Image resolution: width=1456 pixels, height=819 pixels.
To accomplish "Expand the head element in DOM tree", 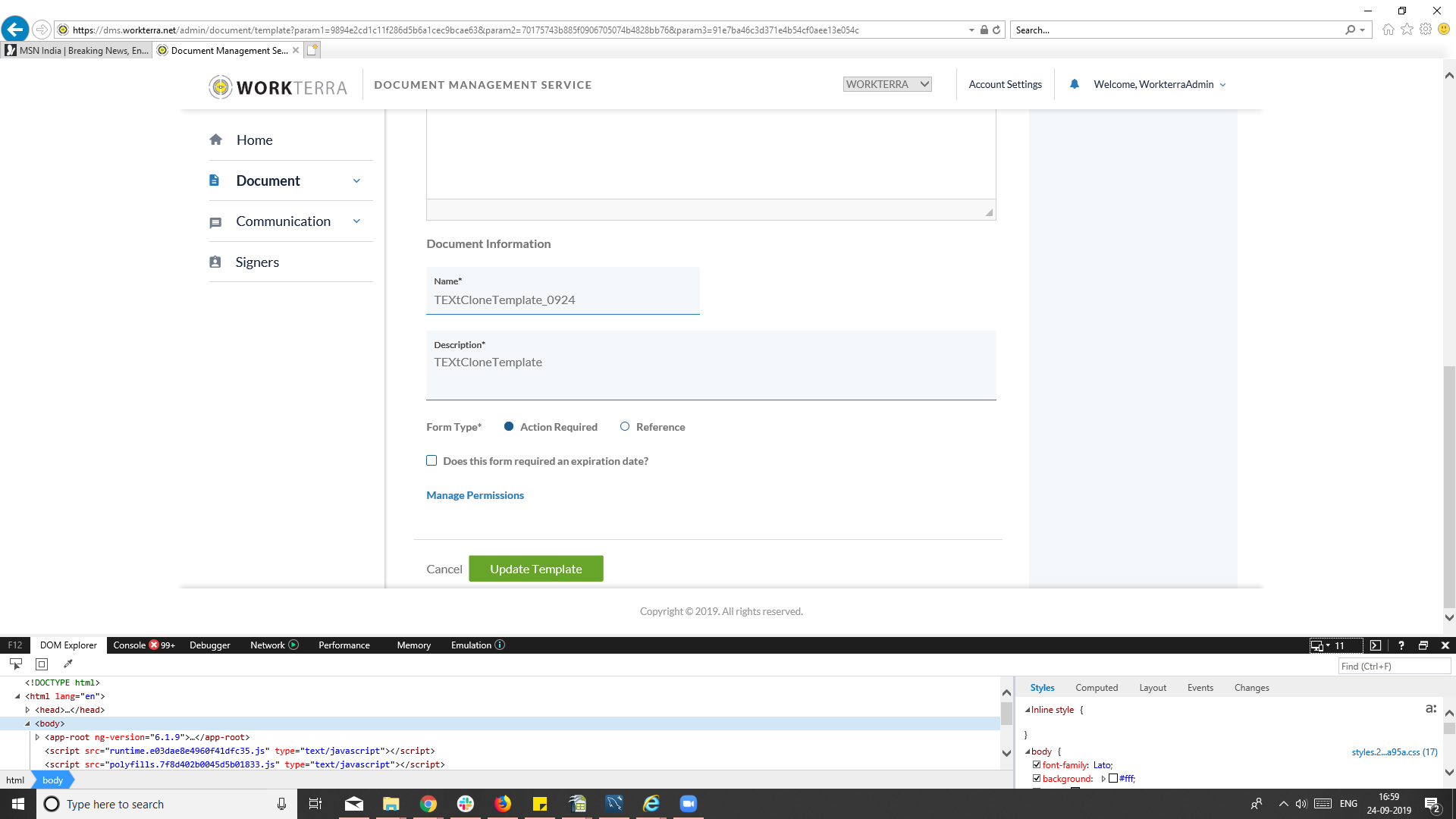I will pos(30,710).
